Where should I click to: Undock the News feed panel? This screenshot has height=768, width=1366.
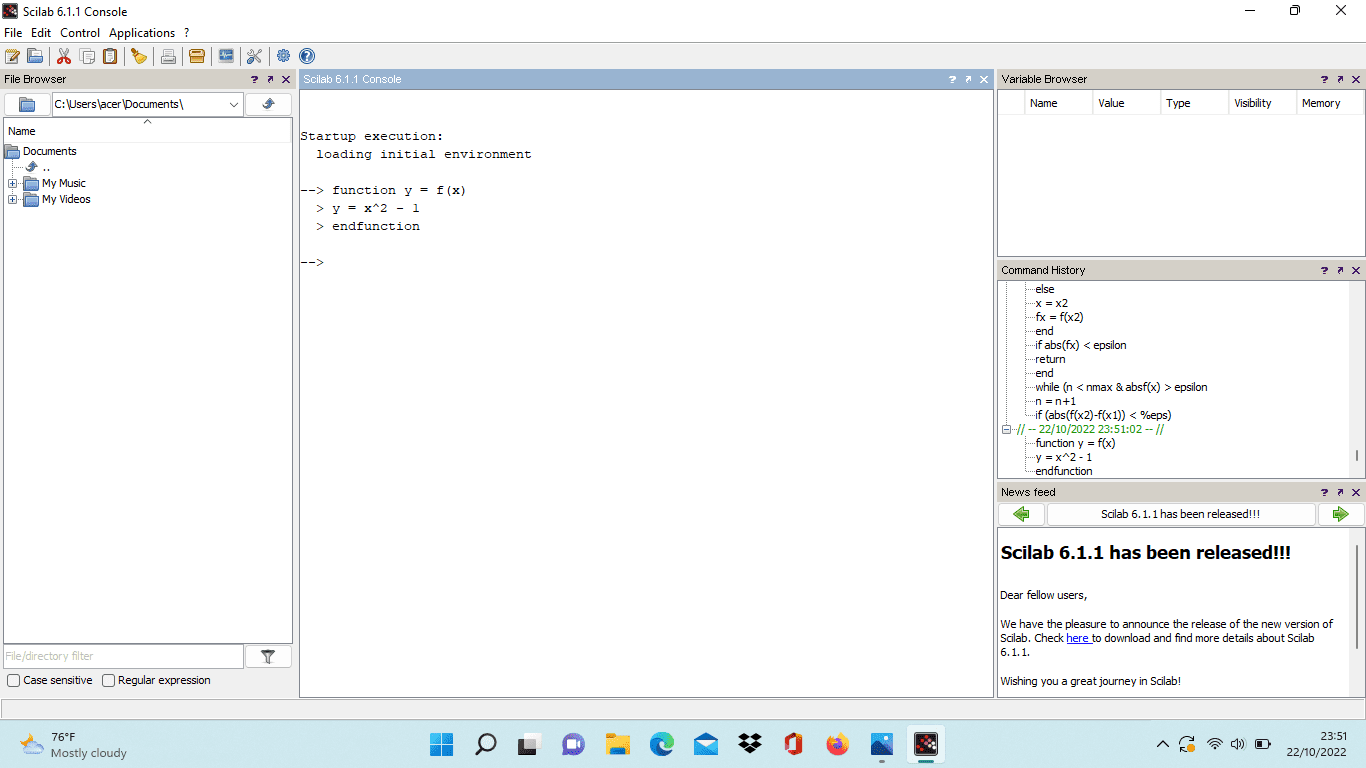pyautogui.click(x=1340, y=492)
